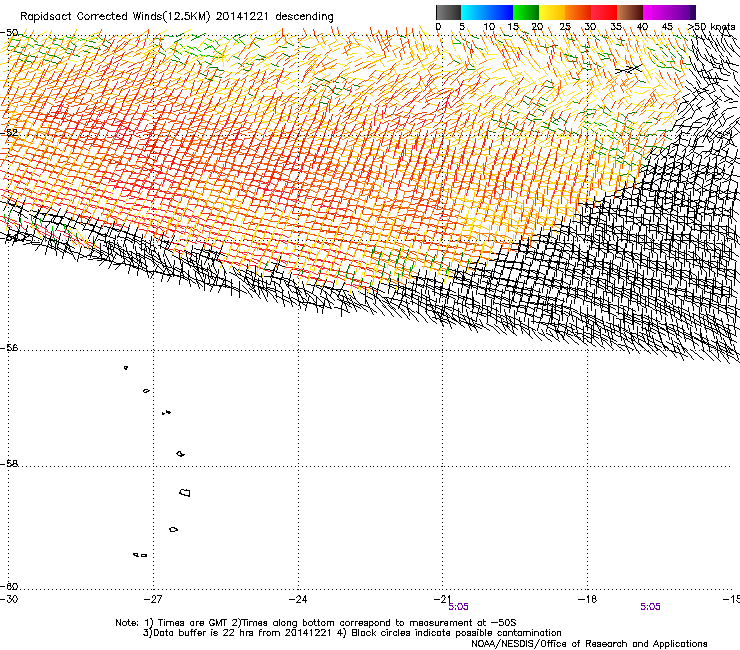The height and width of the screenshot is (650, 740).
Task: Click the '-27' longitude axis label
Action: point(153,599)
